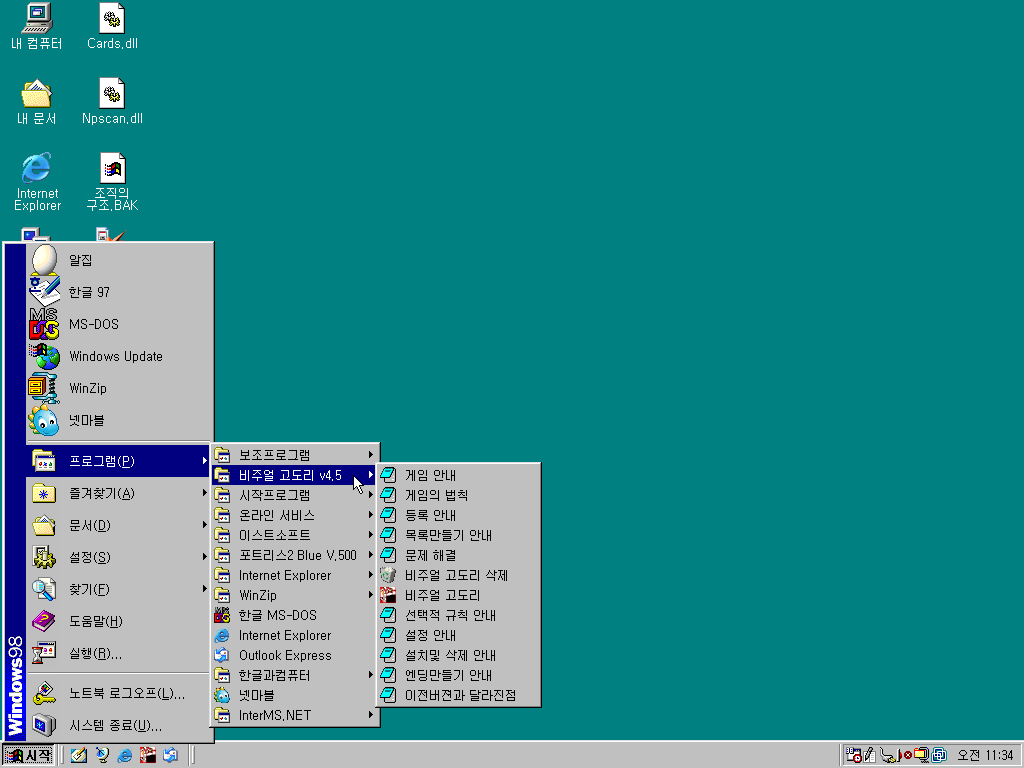
Task: Launch Internet Explorer from the Programs list
Action: 295,635
